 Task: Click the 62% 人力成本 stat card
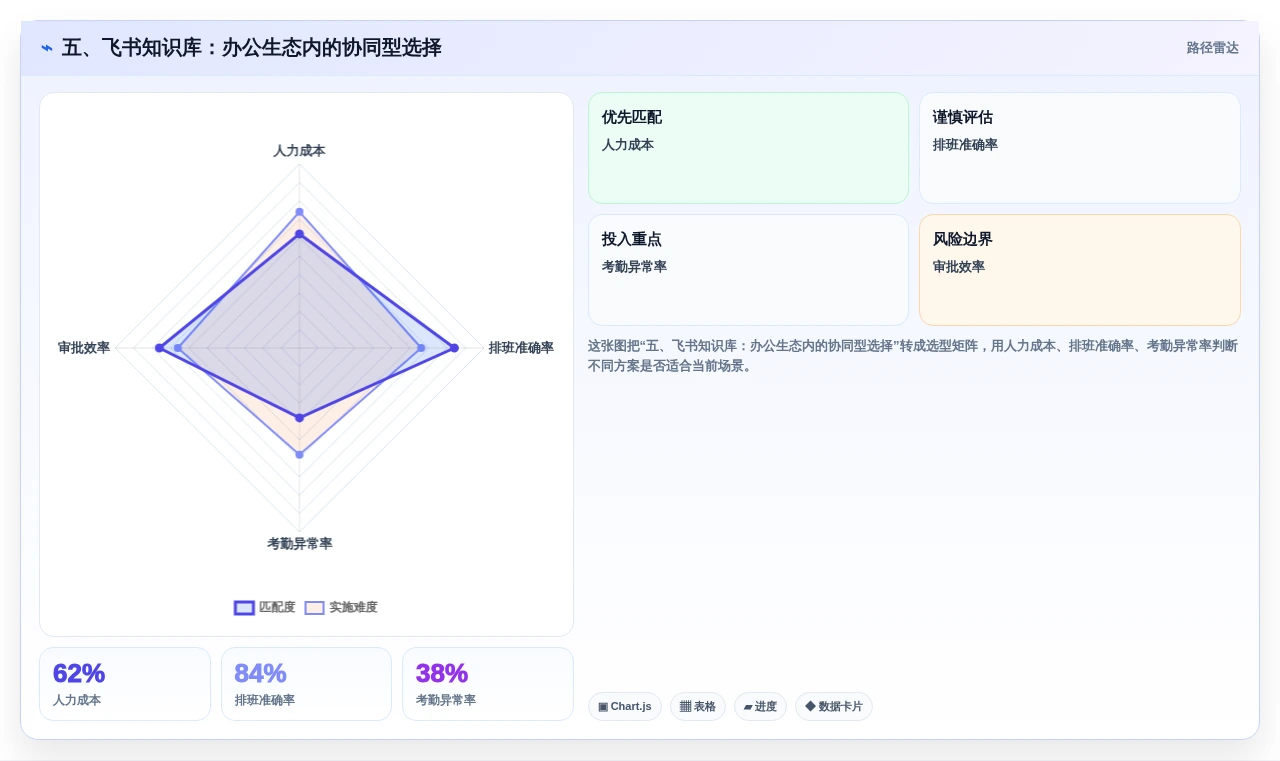tap(125, 684)
